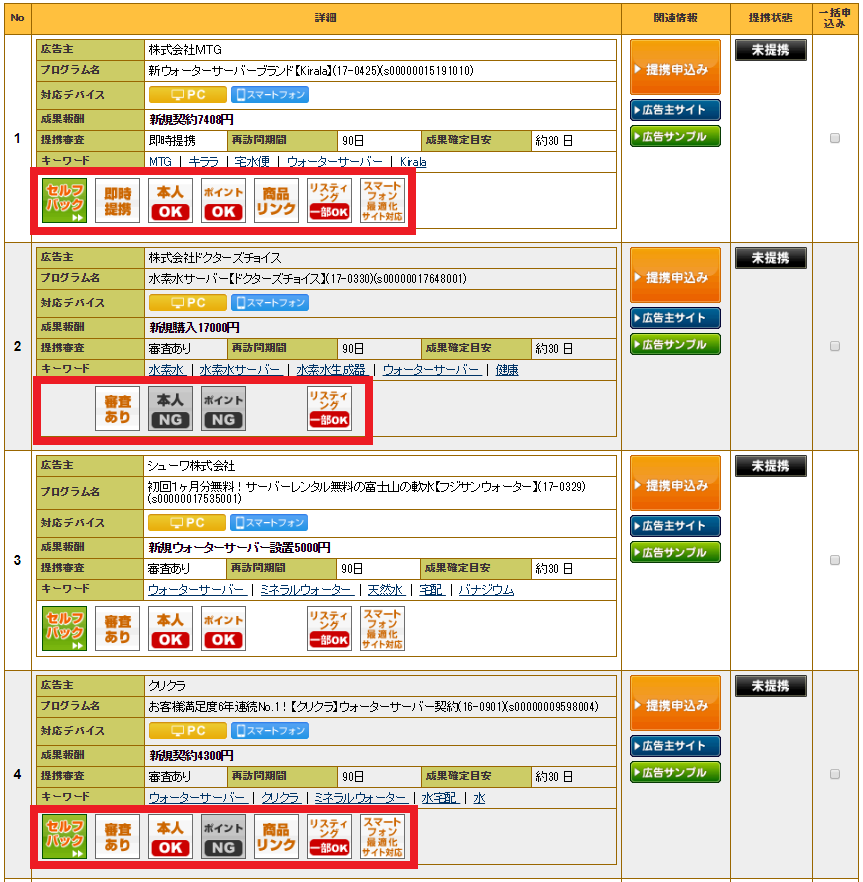Viewport: 863px width, 882px height.
Task: Click 本人NG badge in ドクターズチョイス row
Action: tap(170, 408)
